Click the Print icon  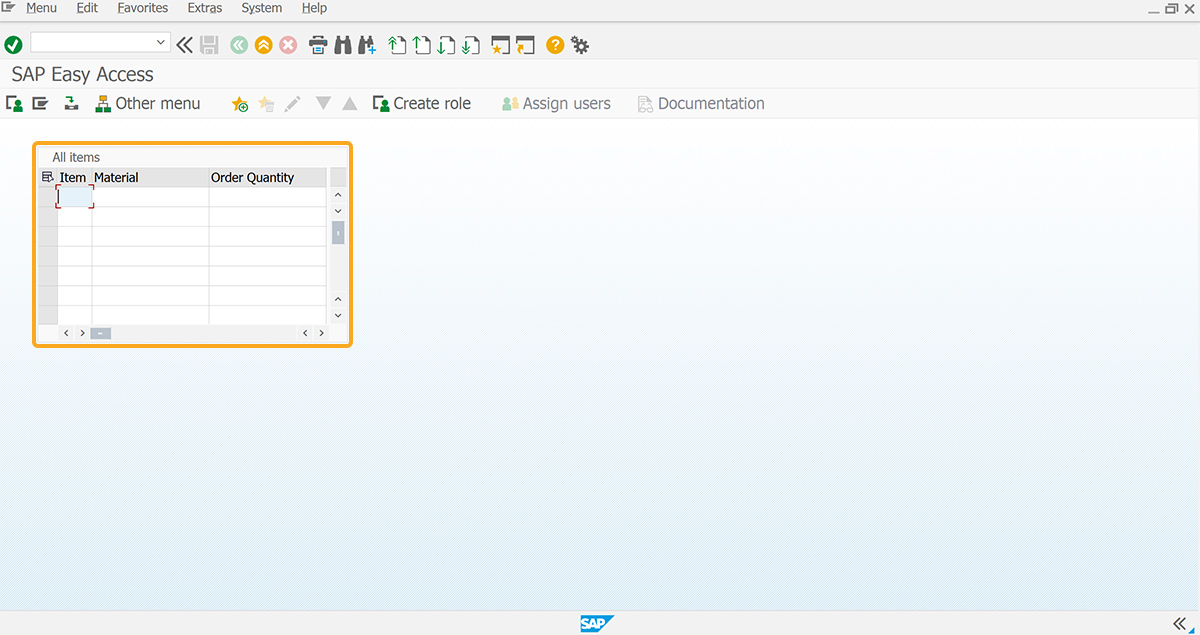click(x=318, y=45)
